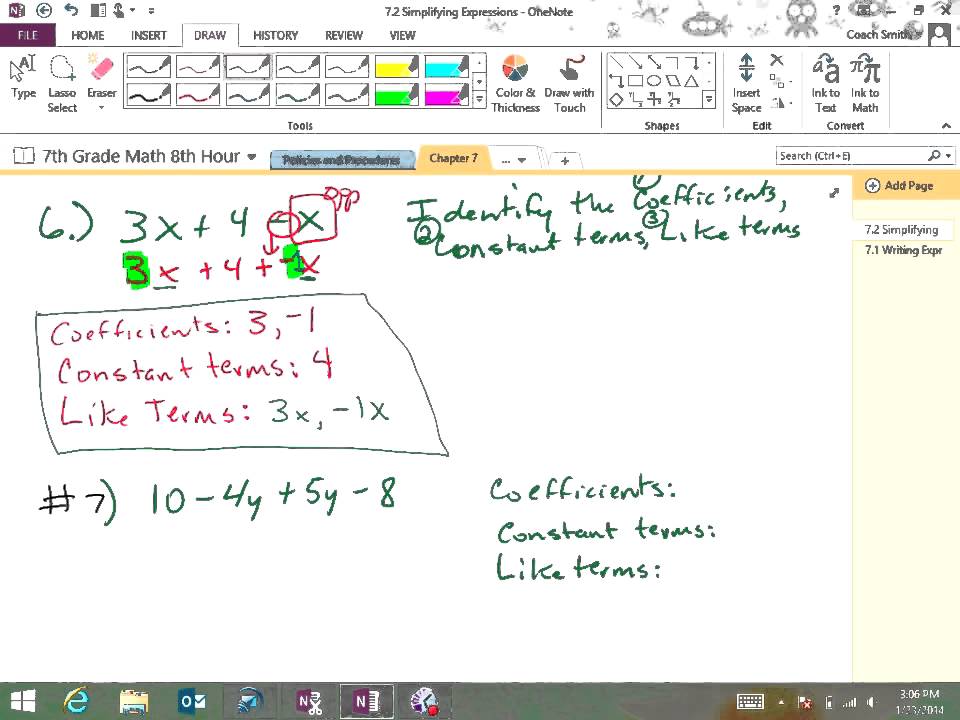Click the Back arrow in quick access toolbar
This screenshot has height=720, width=960.
click(43, 10)
